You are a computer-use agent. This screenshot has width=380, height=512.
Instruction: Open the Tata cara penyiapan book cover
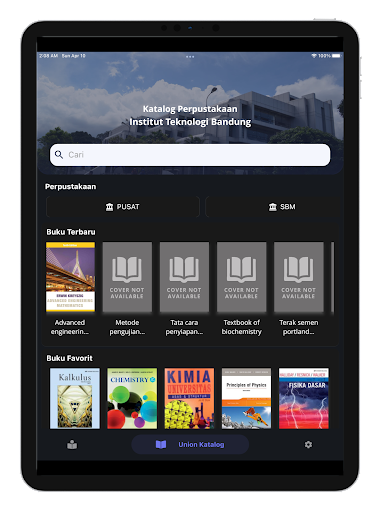point(184,277)
